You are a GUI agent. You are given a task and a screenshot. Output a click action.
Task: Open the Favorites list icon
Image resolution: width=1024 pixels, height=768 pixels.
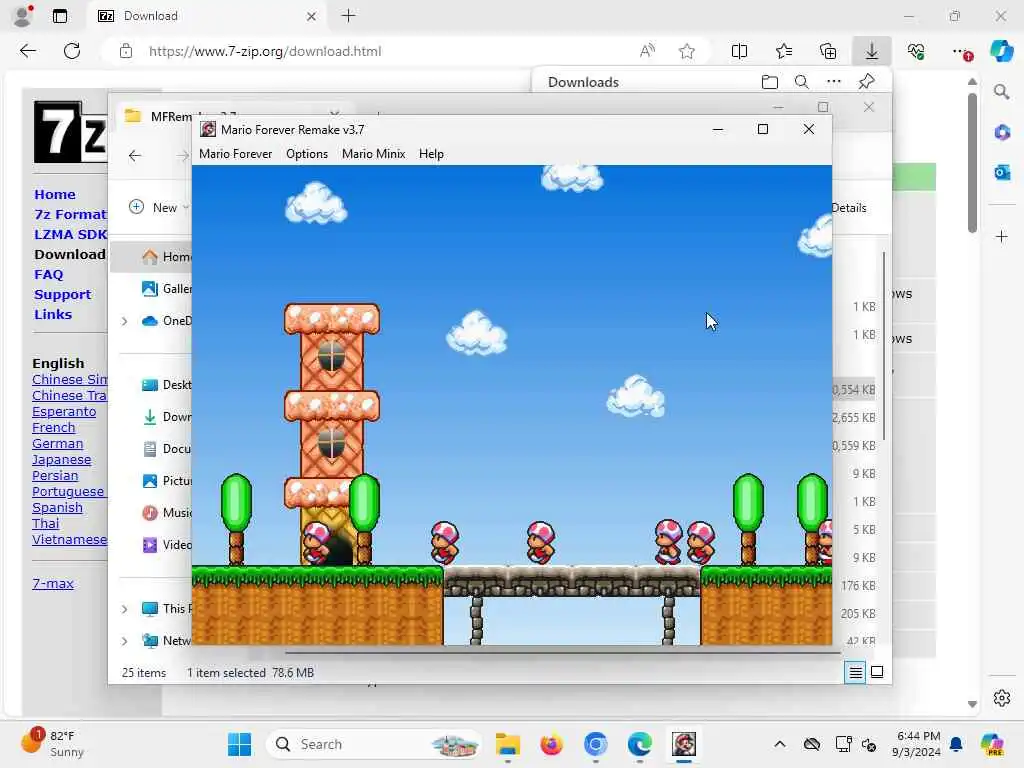pos(784,51)
